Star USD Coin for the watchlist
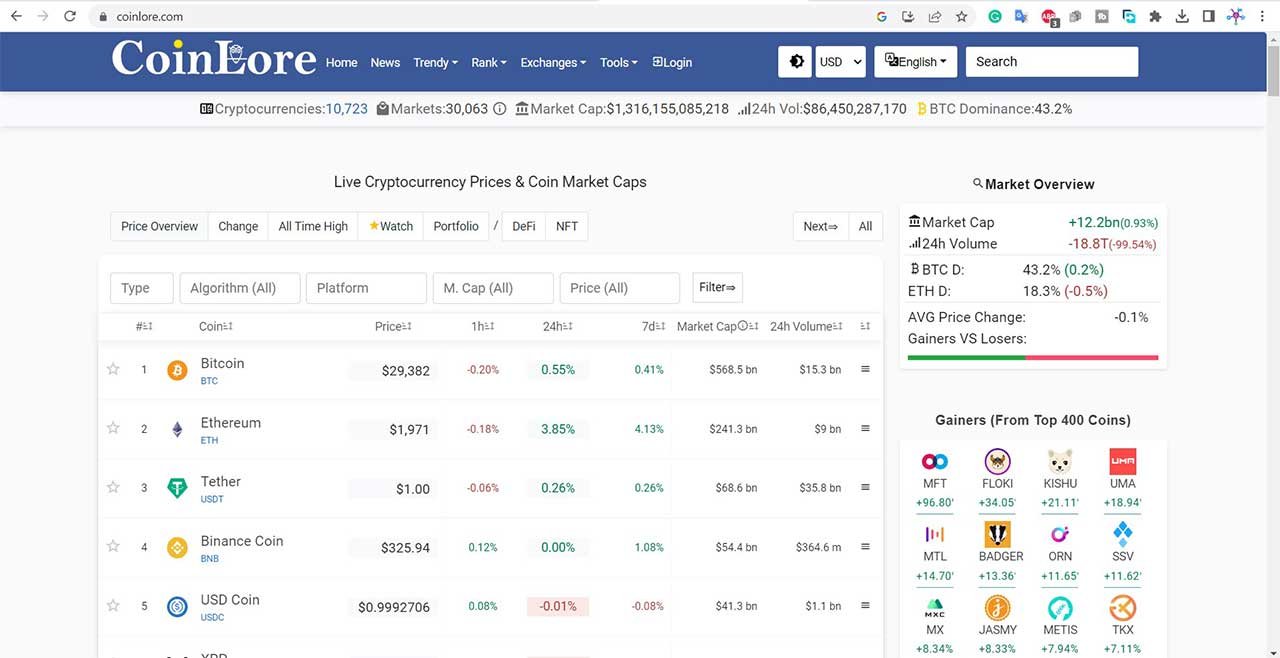 tap(113, 605)
